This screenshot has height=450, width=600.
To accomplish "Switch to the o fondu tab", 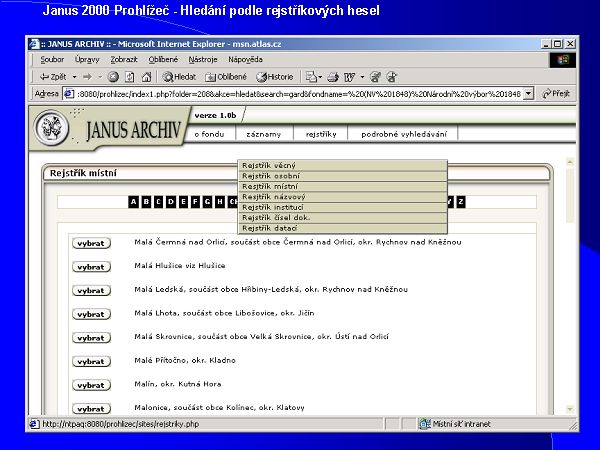I will [x=209, y=134].
